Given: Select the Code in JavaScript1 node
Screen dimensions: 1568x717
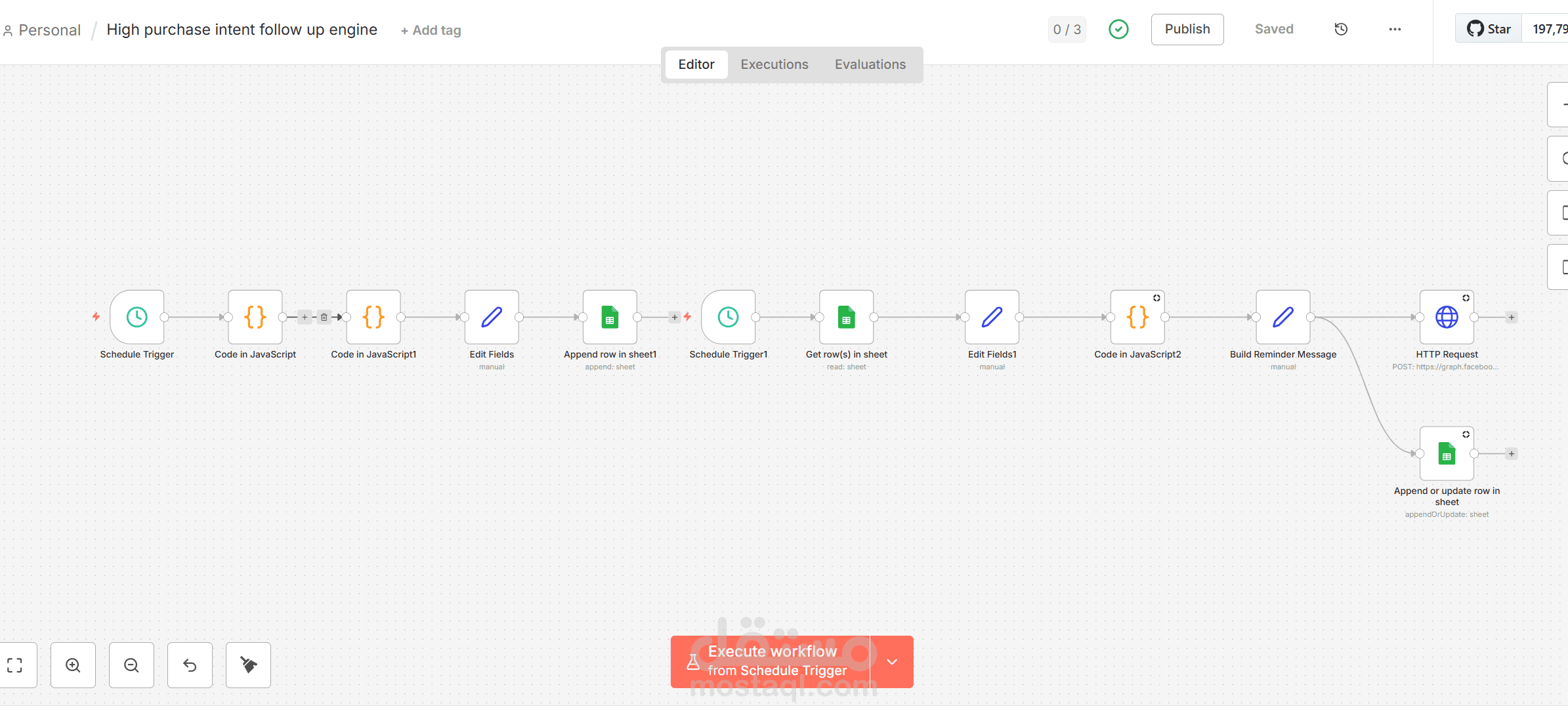Looking at the screenshot, I should [x=373, y=317].
